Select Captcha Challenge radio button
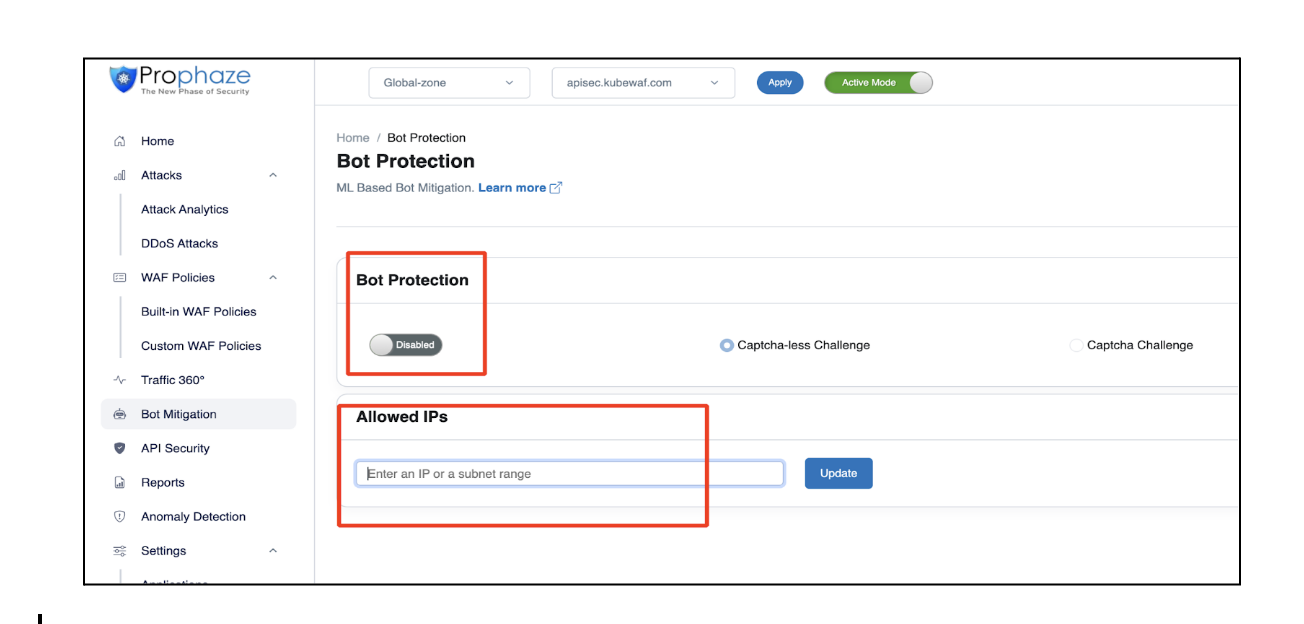The width and height of the screenshot is (1304, 624). pos(1076,345)
